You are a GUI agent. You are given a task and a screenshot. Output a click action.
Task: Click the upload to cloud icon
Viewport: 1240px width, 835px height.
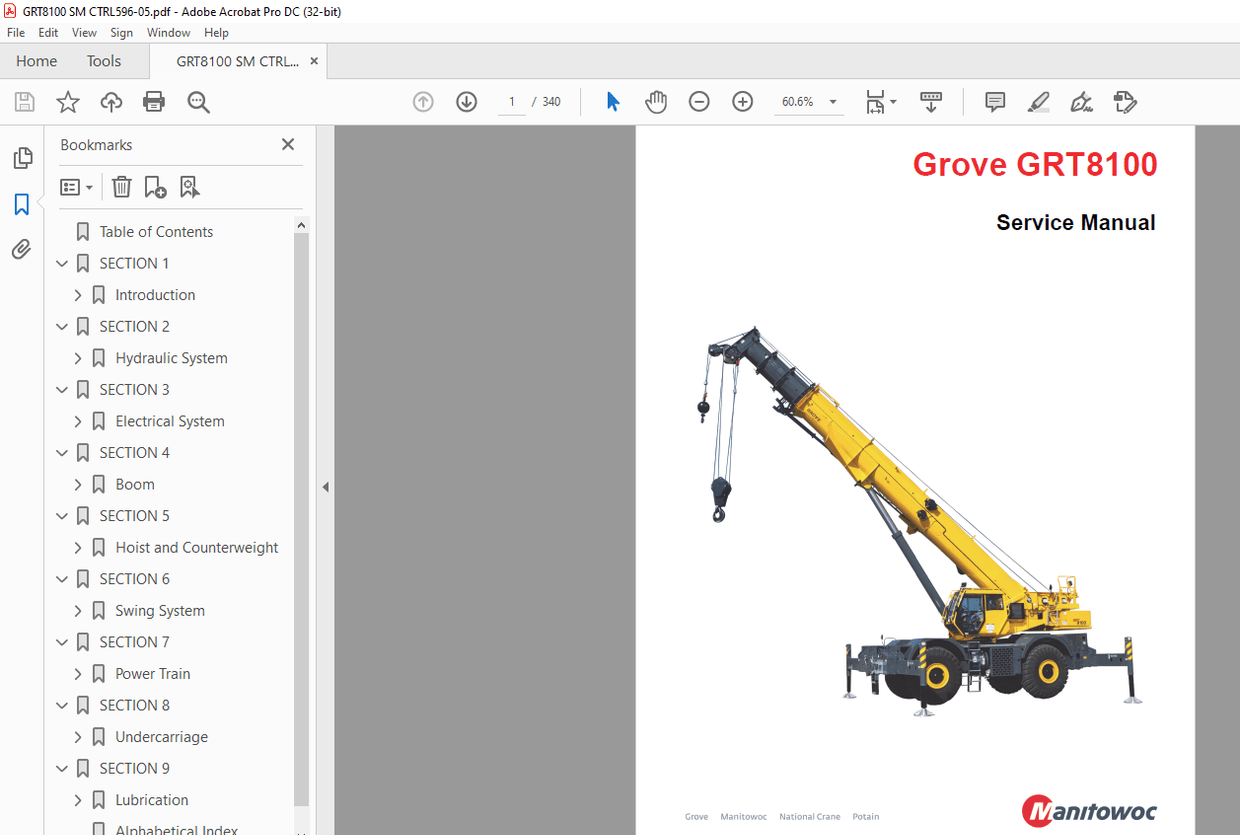point(111,102)
